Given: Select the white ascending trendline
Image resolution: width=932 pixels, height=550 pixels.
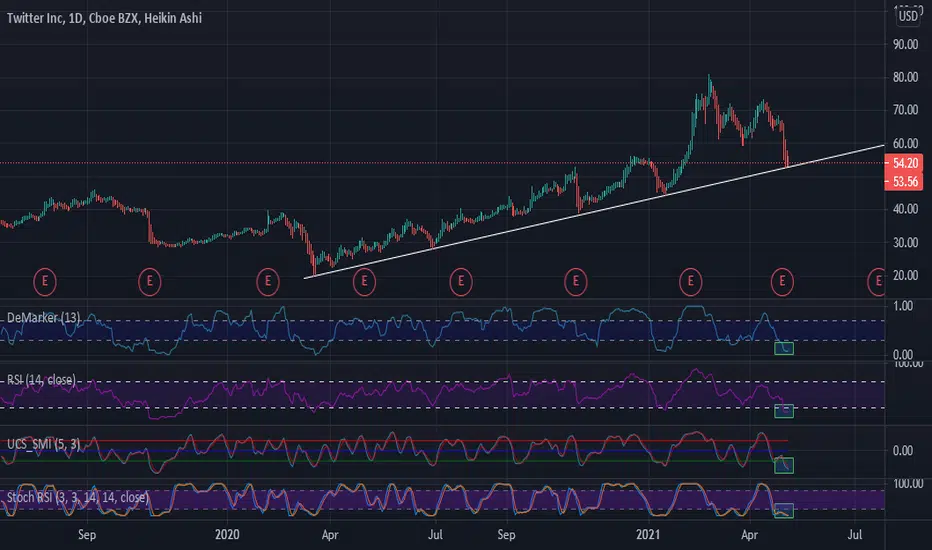Looking at the screenshot, I should point(594,211).
